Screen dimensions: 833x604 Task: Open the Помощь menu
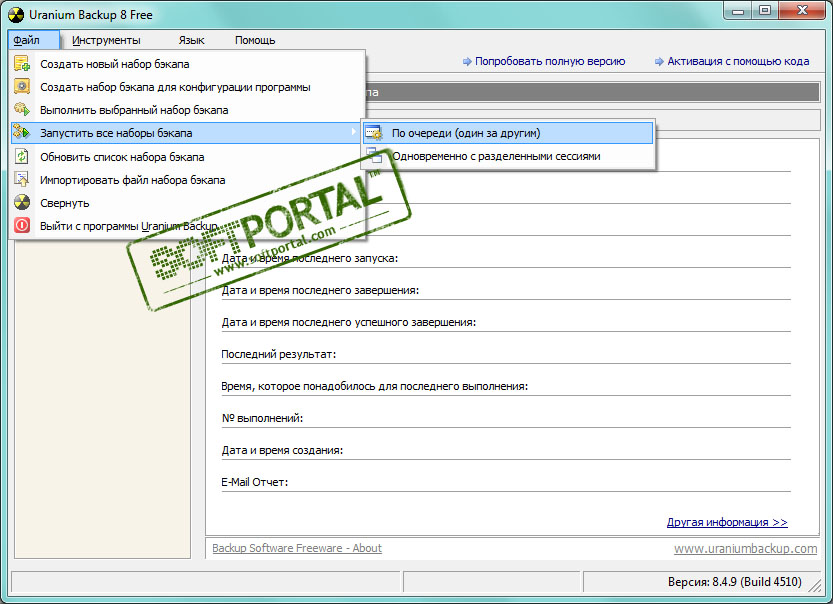click(x=255, y=40)
